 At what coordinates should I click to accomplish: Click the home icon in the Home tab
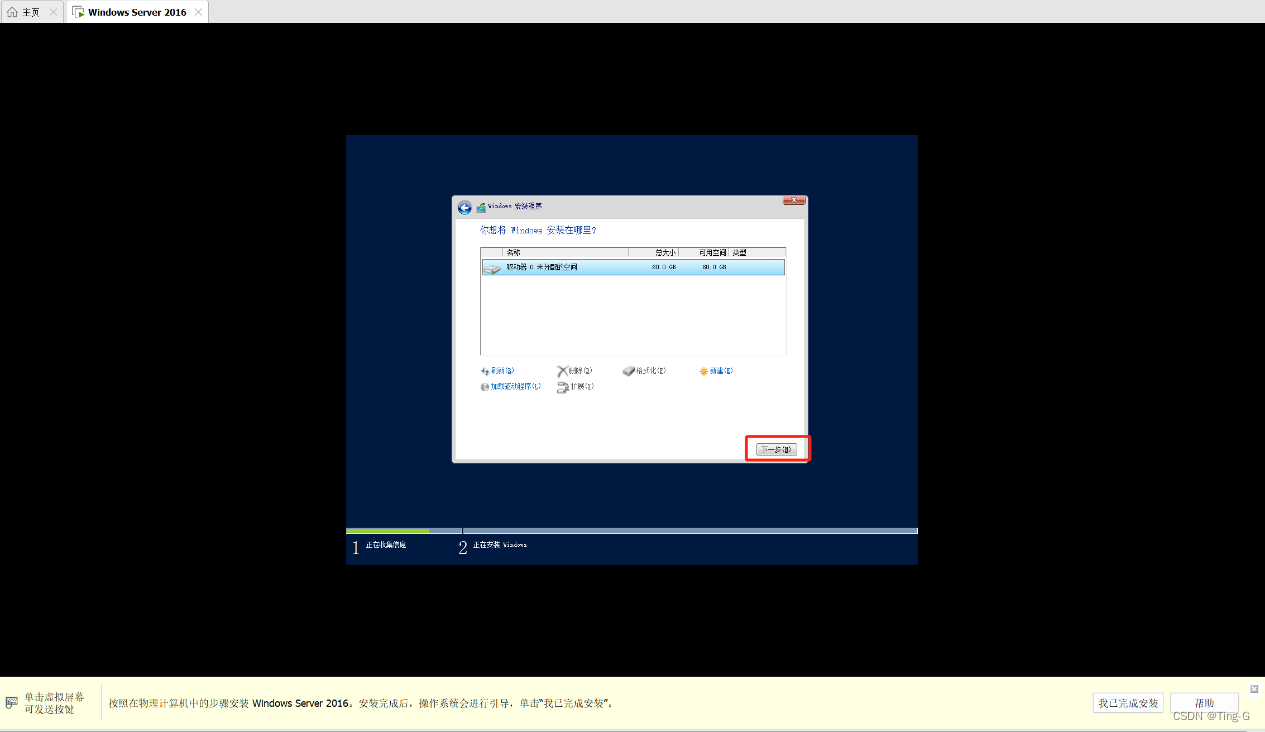(12, 12)
